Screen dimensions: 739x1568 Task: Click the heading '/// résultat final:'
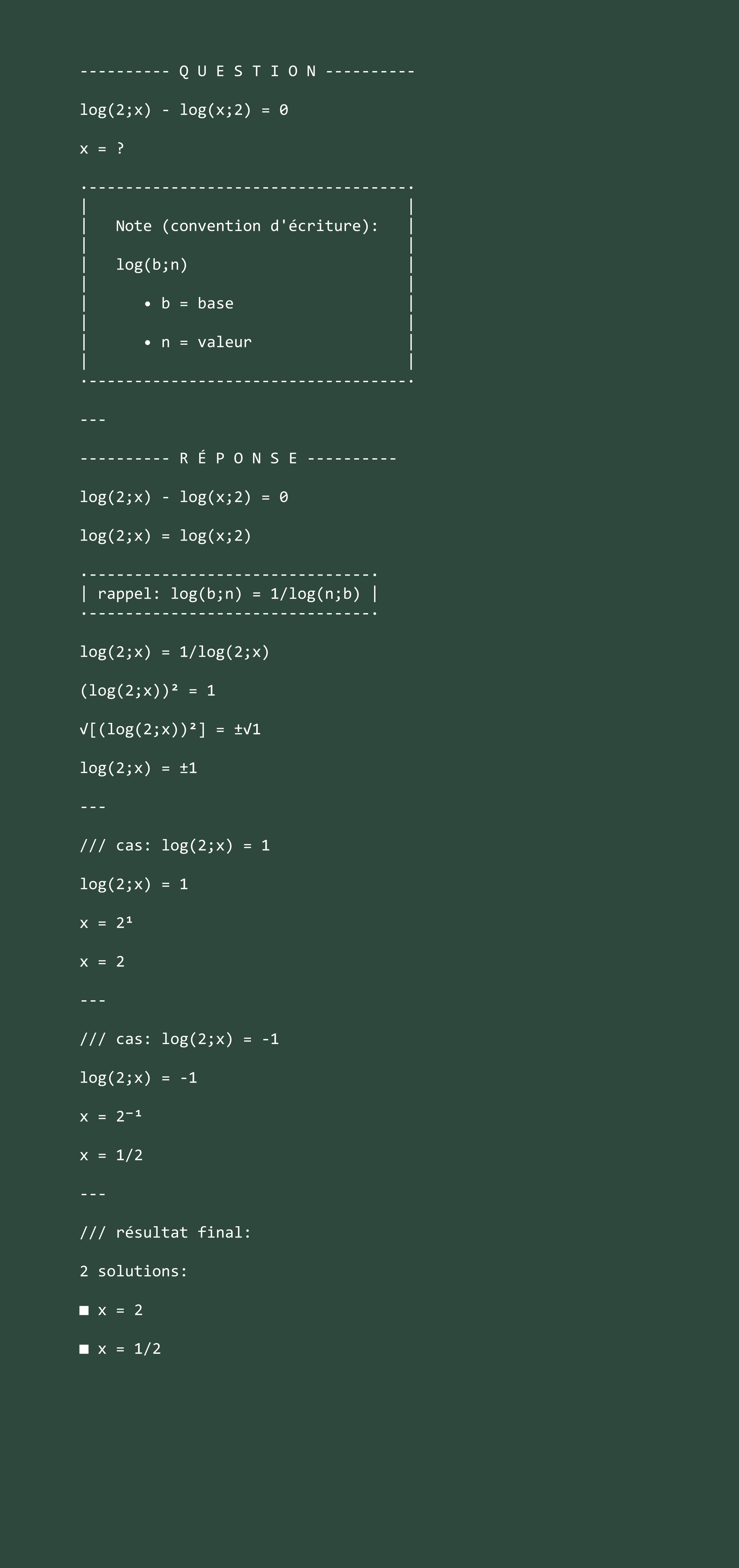[x=166, y=1233]
